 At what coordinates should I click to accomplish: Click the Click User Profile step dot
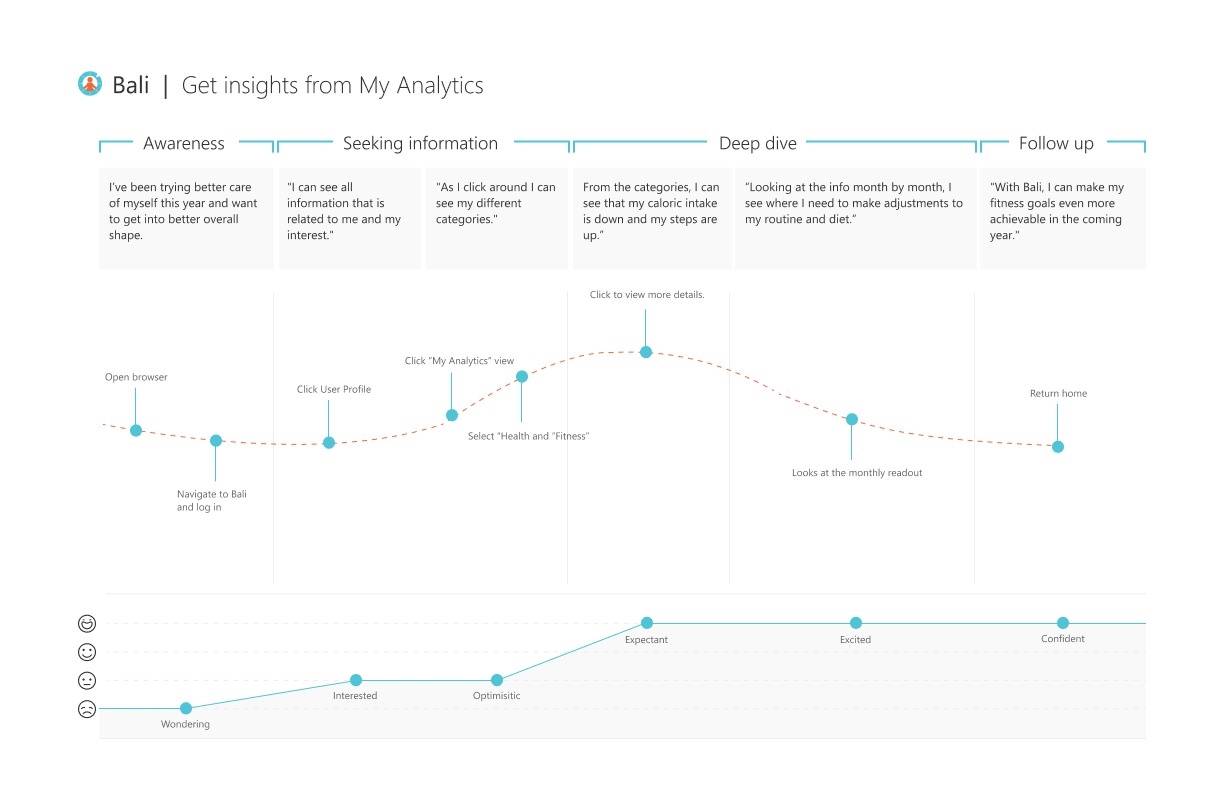point(329,442)
